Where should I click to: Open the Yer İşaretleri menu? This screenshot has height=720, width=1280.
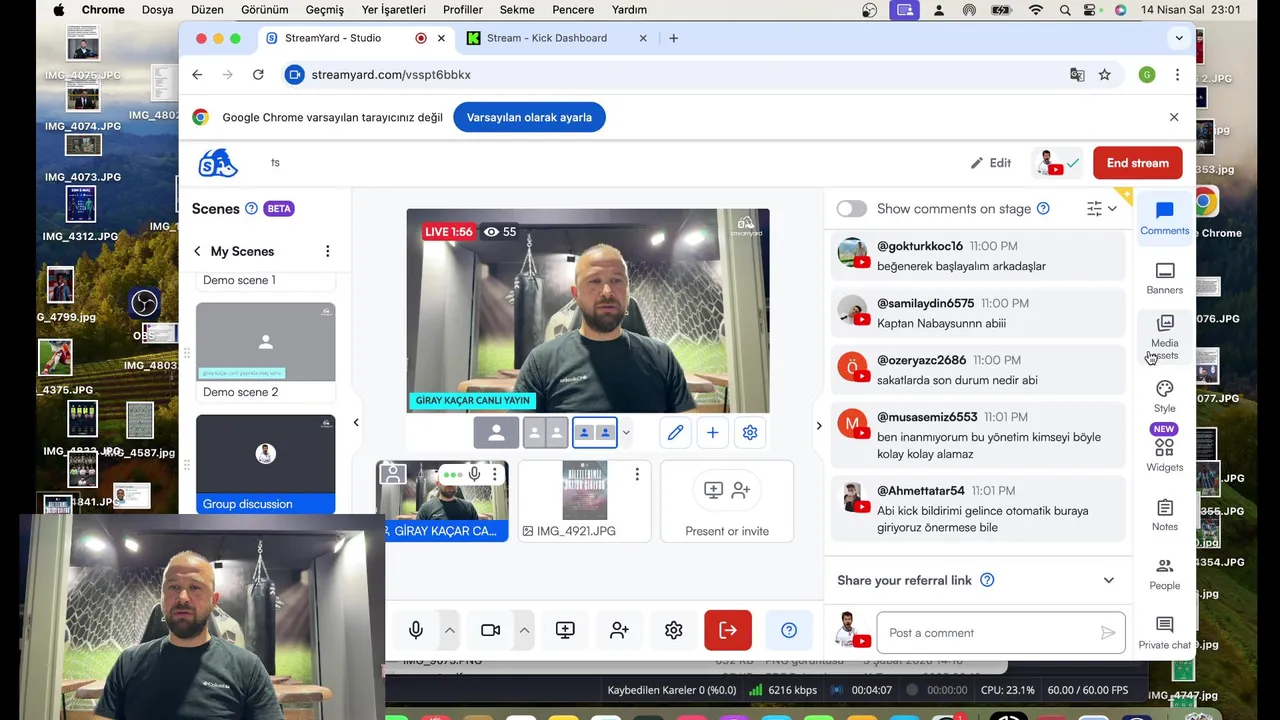(393, 10)
